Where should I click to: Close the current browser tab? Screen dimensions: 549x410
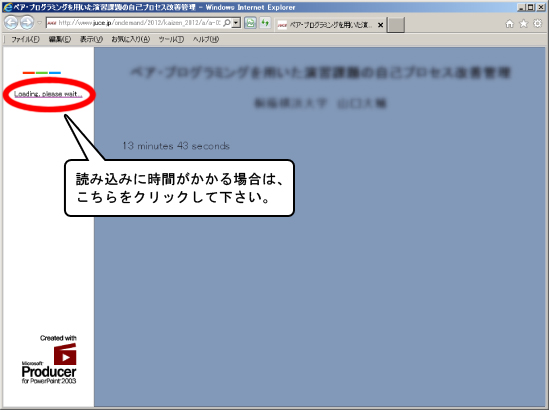pos(380,25)
